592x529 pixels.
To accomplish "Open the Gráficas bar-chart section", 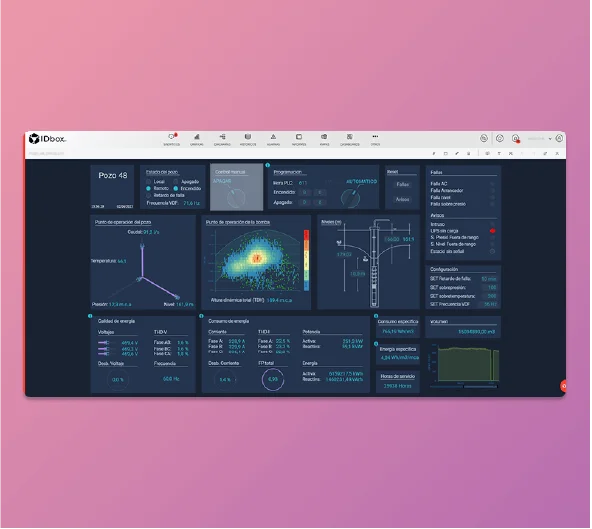I will click(x=197, y=139).
